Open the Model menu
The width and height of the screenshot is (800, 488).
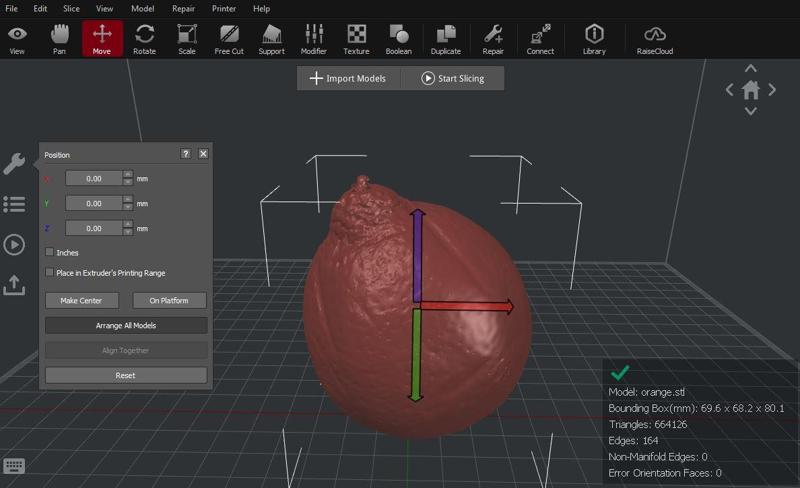[142, 9]
